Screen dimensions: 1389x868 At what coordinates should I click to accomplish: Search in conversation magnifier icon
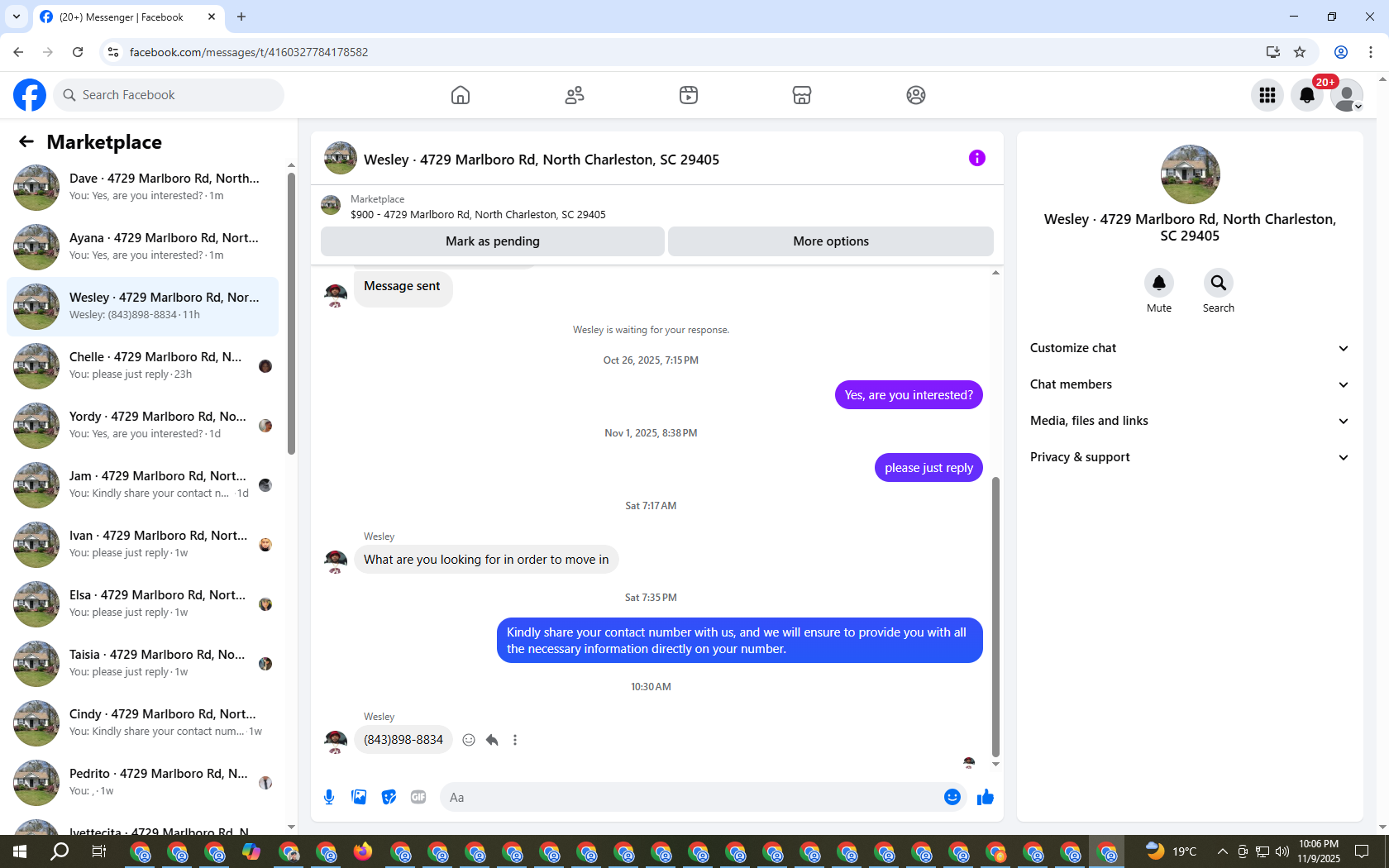click(1219, 283)
